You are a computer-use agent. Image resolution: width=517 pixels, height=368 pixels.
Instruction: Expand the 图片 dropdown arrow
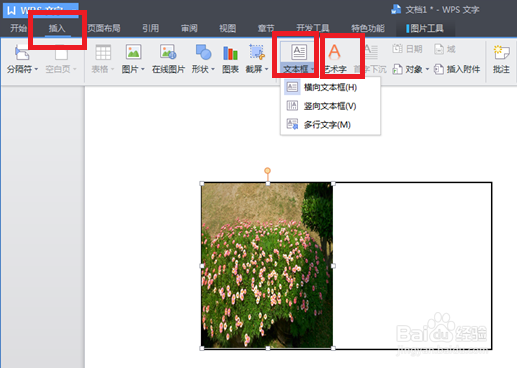(143, 69)
